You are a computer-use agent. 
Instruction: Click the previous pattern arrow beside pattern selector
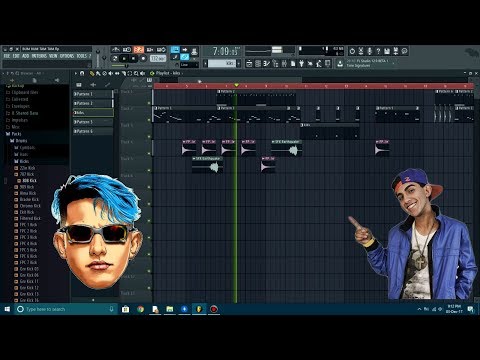205,63
